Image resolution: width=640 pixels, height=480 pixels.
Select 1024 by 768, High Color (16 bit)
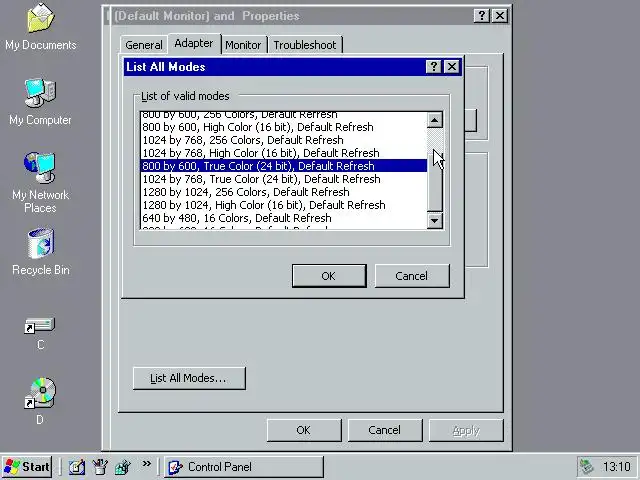point(283,153)
